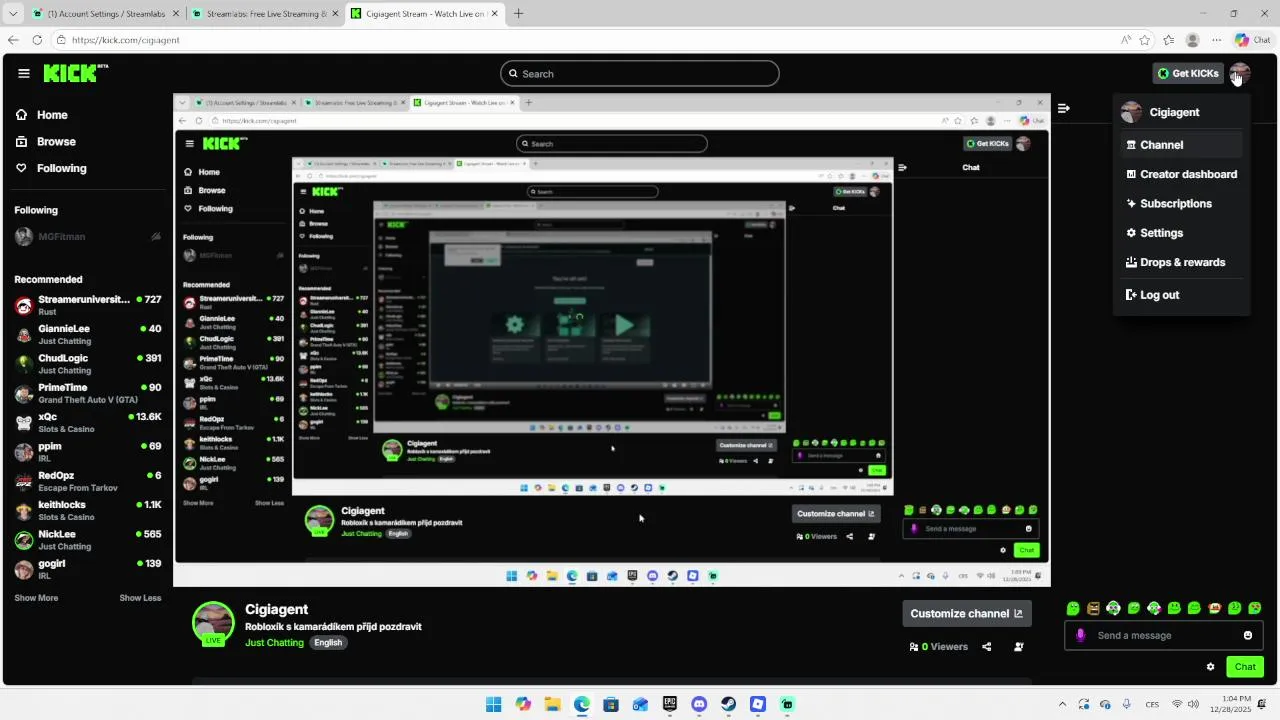This screenshot has height=720, width=1280.
Task: Open gogirl recommended channel
Action: coord(87,569)
